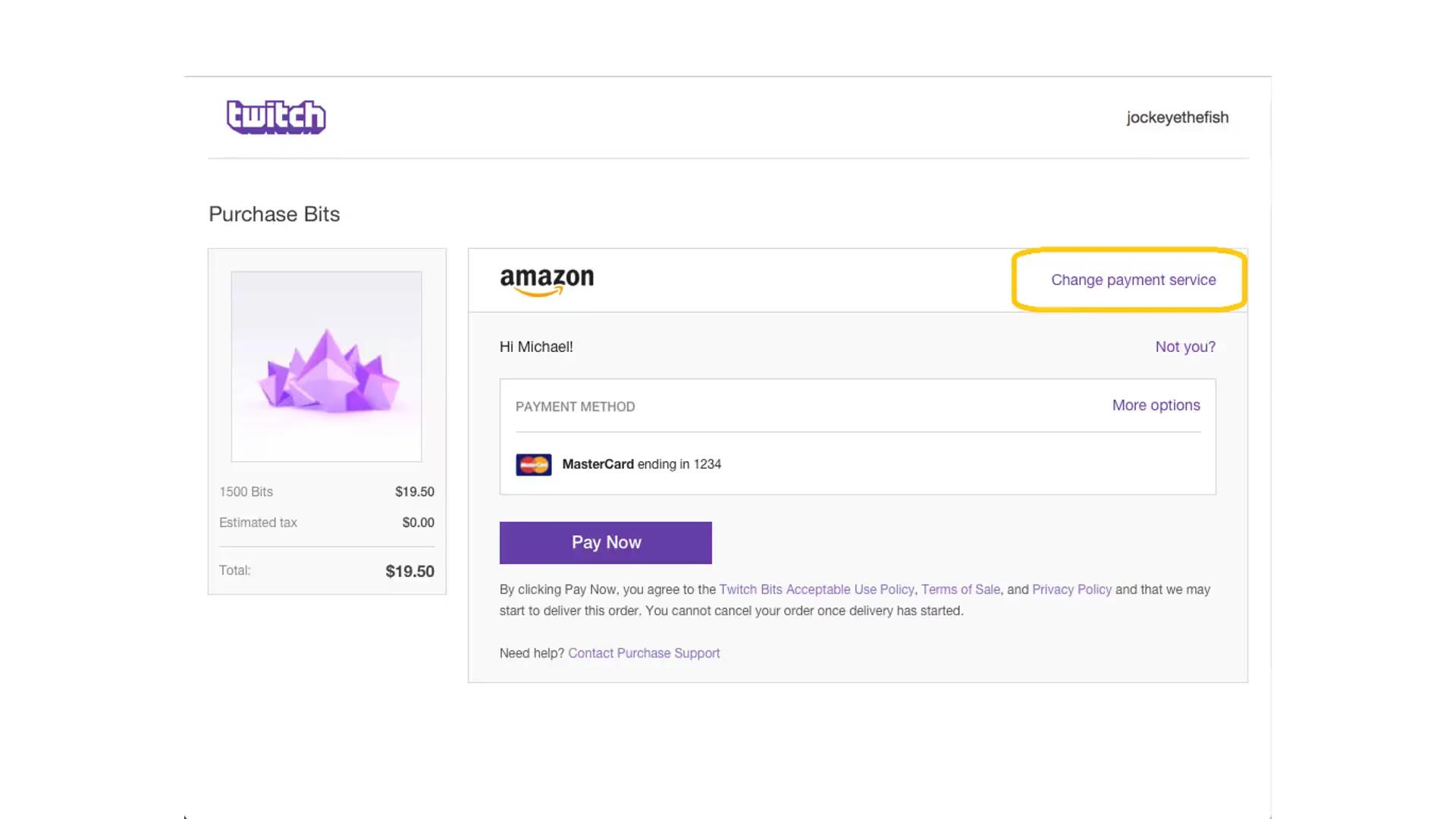Click the Twitch logo
Viewport: 1456px width, 819px height.
click(276, 117)
